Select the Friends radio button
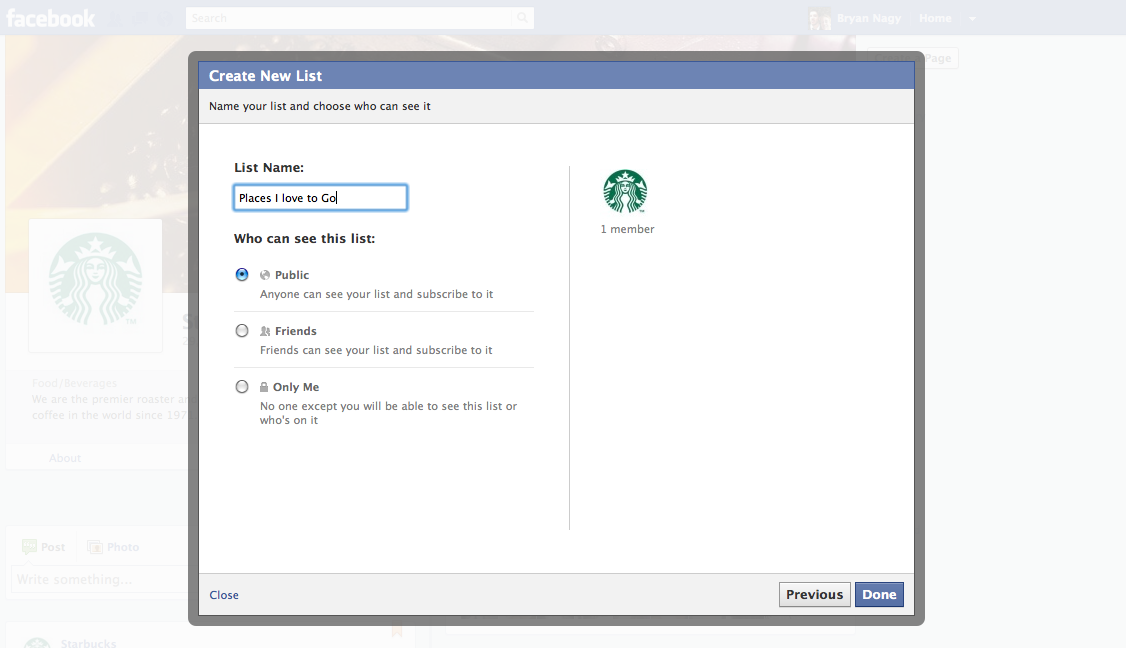Screen dimensions: 1126x648 point(242,331)
